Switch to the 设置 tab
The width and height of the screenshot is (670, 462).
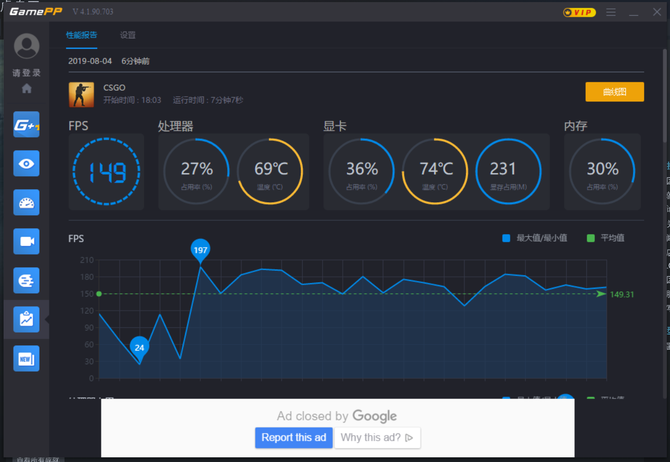(x=128, y=35)
